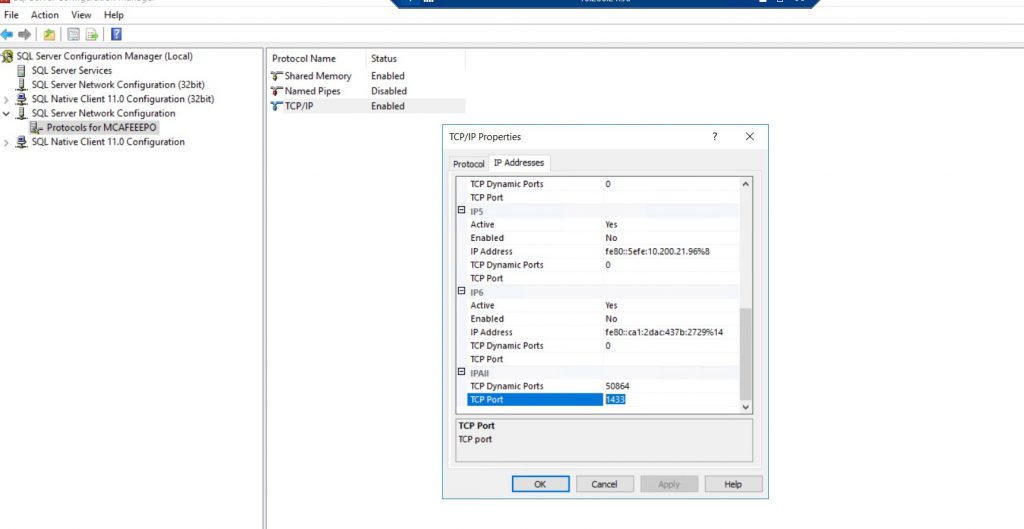Select the Shared Memory protocol row
Screen dimensions: 1024x529
point(367,76)
